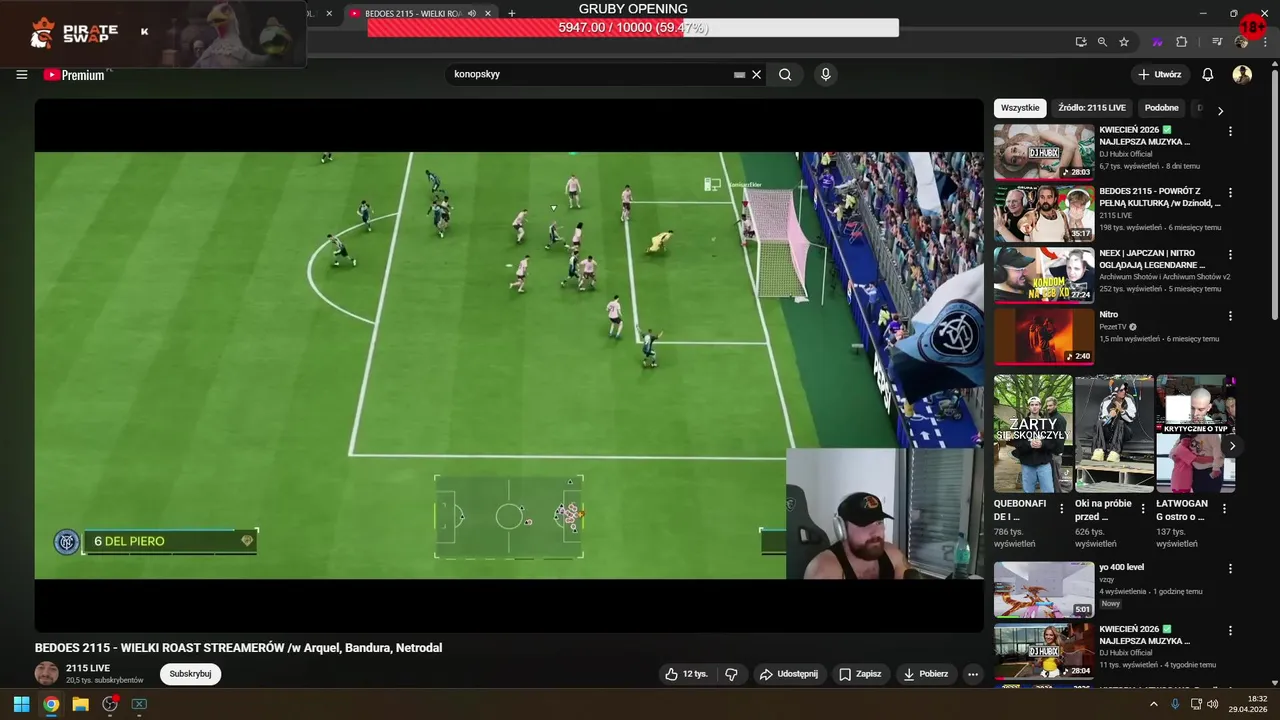Open the 2115 LIVE channel avatar
Viewport: 1280px width, 720px height.
point(47,673)
